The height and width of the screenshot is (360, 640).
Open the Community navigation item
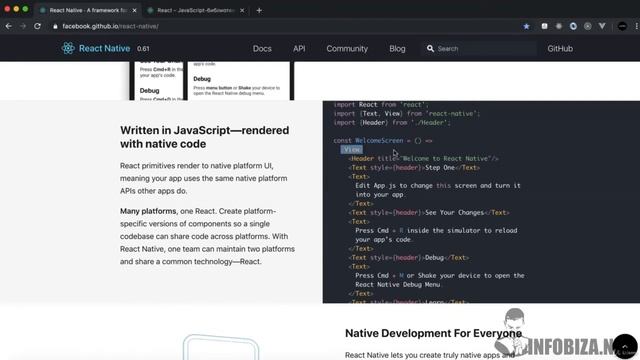347,49
